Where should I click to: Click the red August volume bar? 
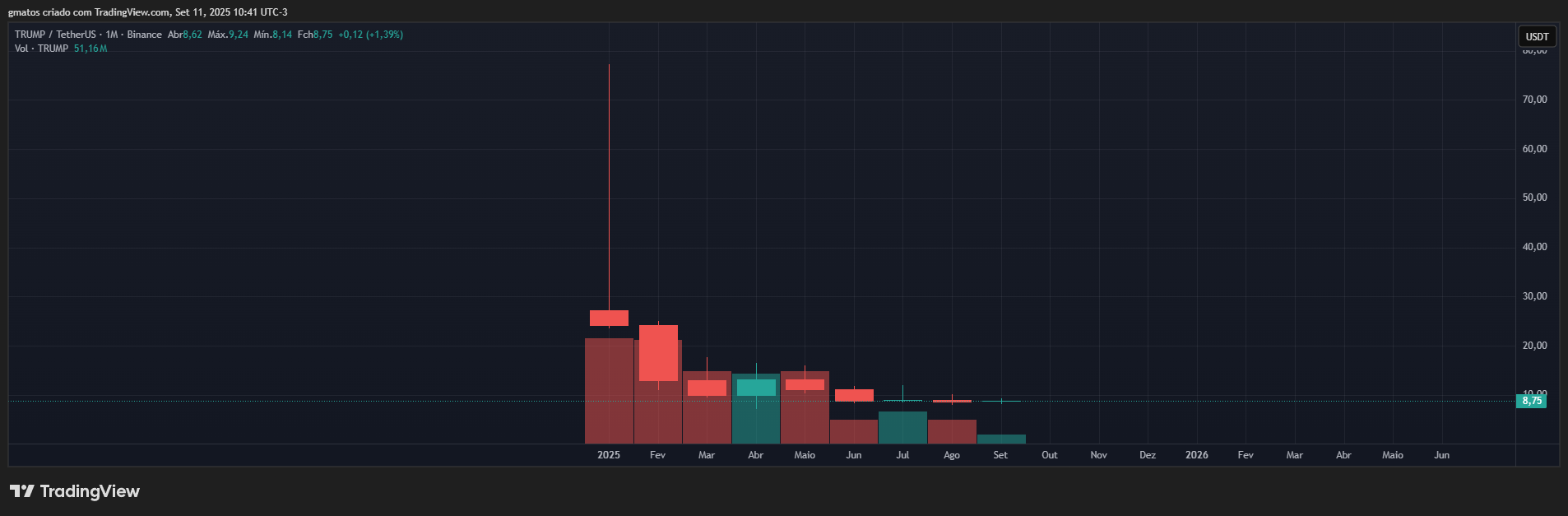click(952, 432)
